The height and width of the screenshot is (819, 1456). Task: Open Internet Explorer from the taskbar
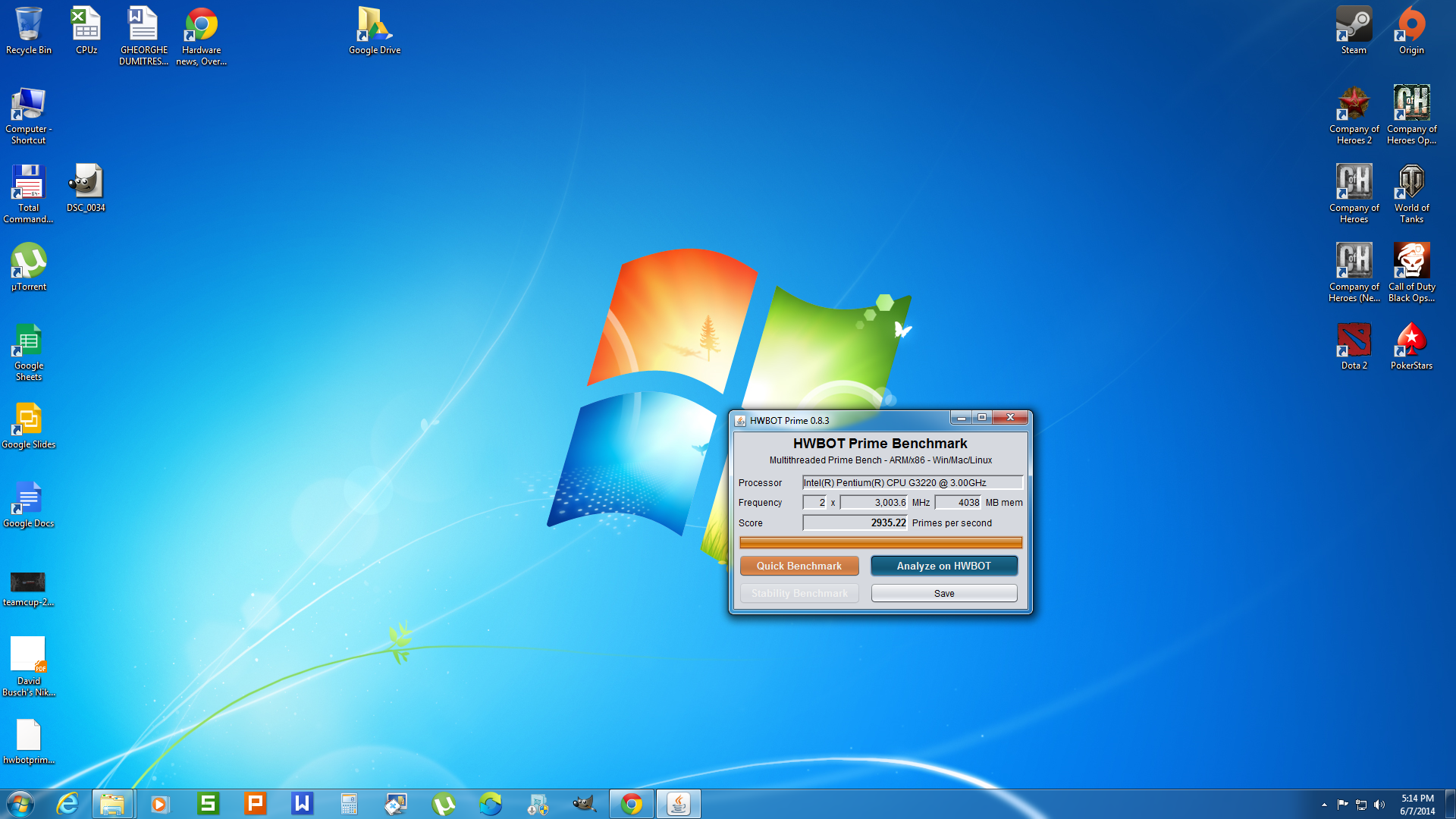(67, 804)
